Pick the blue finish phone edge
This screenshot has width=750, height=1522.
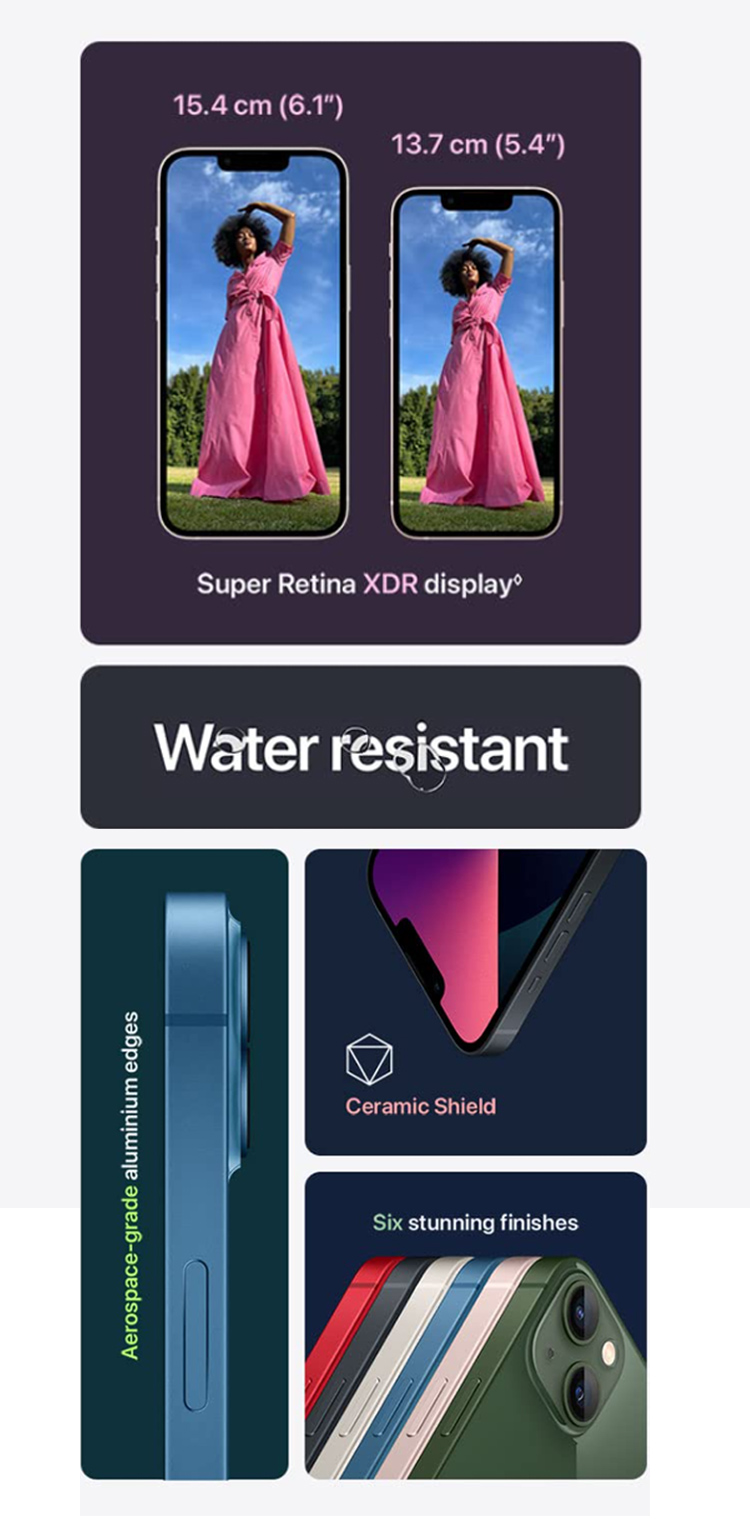[x=420, y=1370]
